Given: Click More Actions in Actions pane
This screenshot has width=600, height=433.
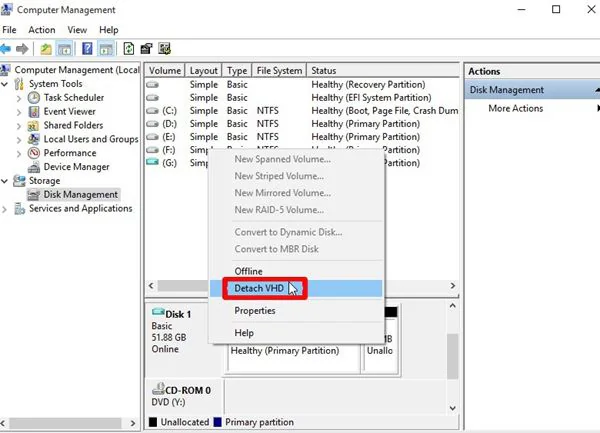Looking at the screenshot, I should pyautogui.click(x=515, y=109).
